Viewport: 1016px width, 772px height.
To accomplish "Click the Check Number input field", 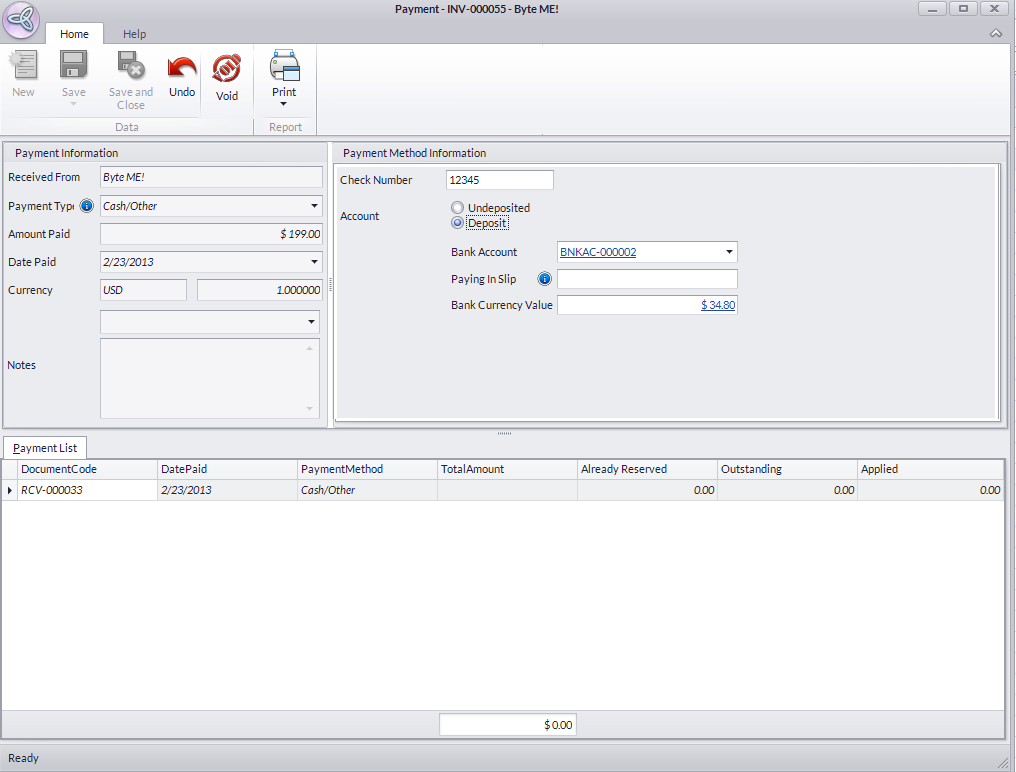I will [499, 180].
